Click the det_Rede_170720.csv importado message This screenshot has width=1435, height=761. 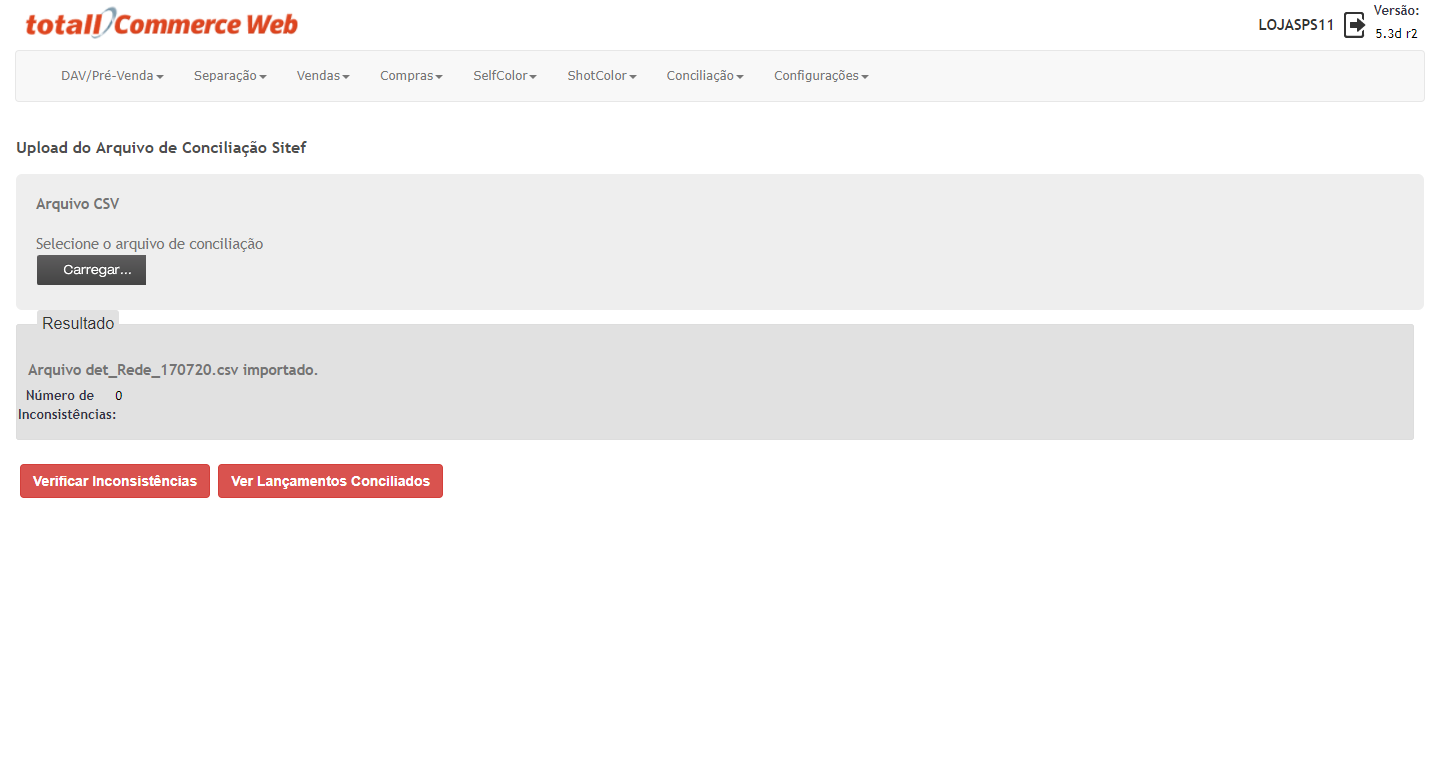coord(173,370)
